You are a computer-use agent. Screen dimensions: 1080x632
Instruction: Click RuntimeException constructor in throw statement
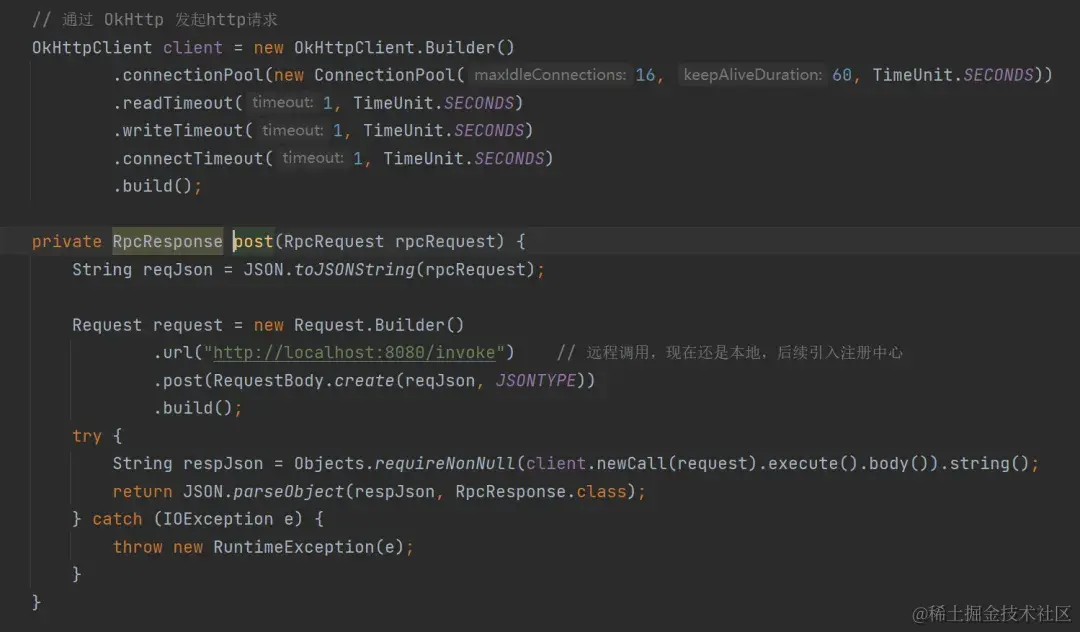296,547
